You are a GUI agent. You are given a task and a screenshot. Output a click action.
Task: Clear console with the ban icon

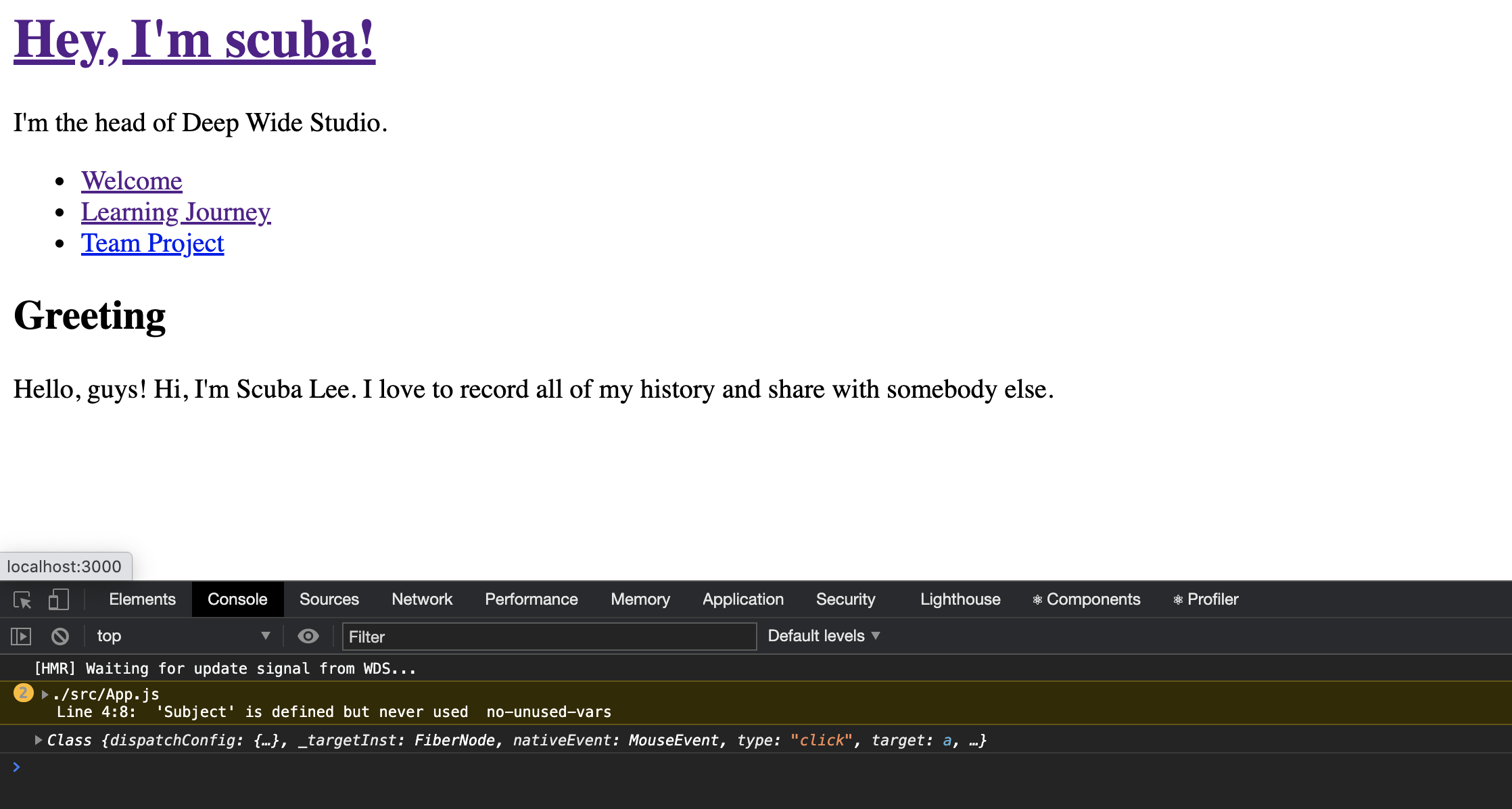[60, 637]
